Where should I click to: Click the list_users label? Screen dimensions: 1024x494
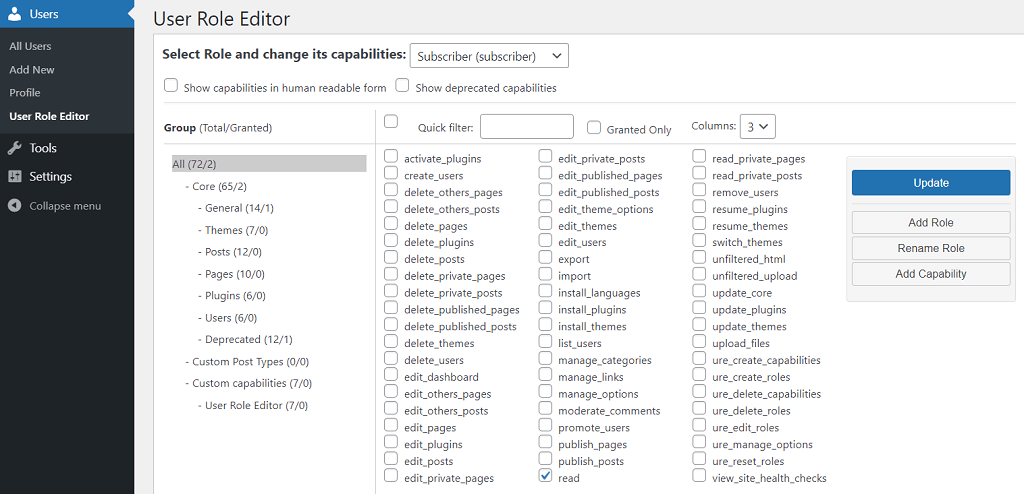tap(580, 344)
